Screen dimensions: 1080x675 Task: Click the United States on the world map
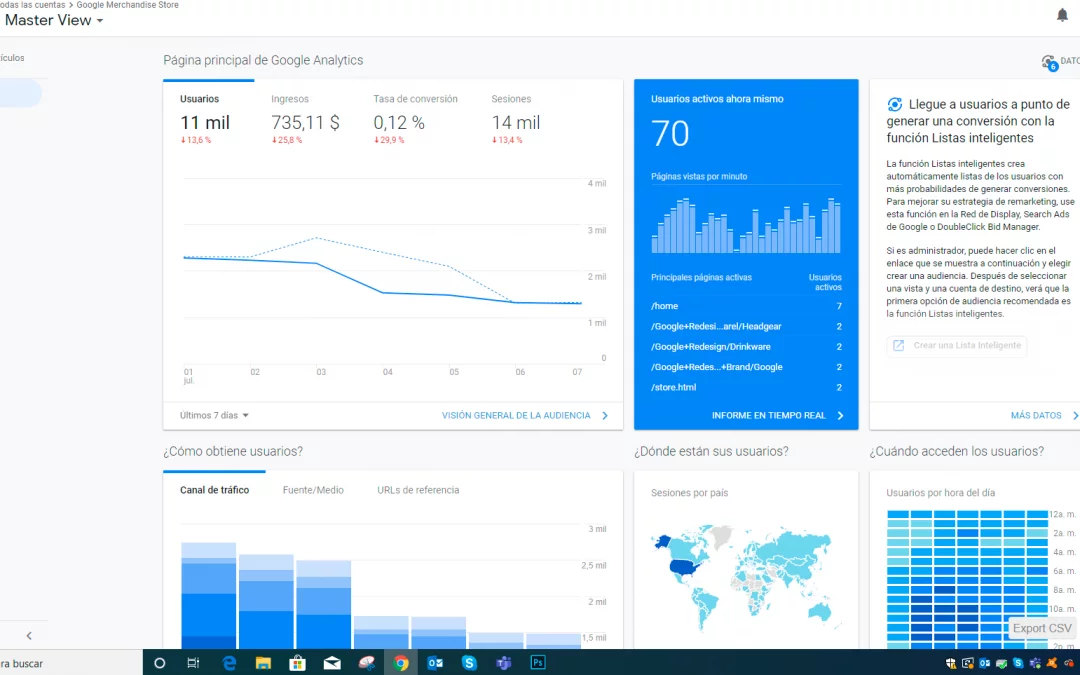tap(686, 568)
